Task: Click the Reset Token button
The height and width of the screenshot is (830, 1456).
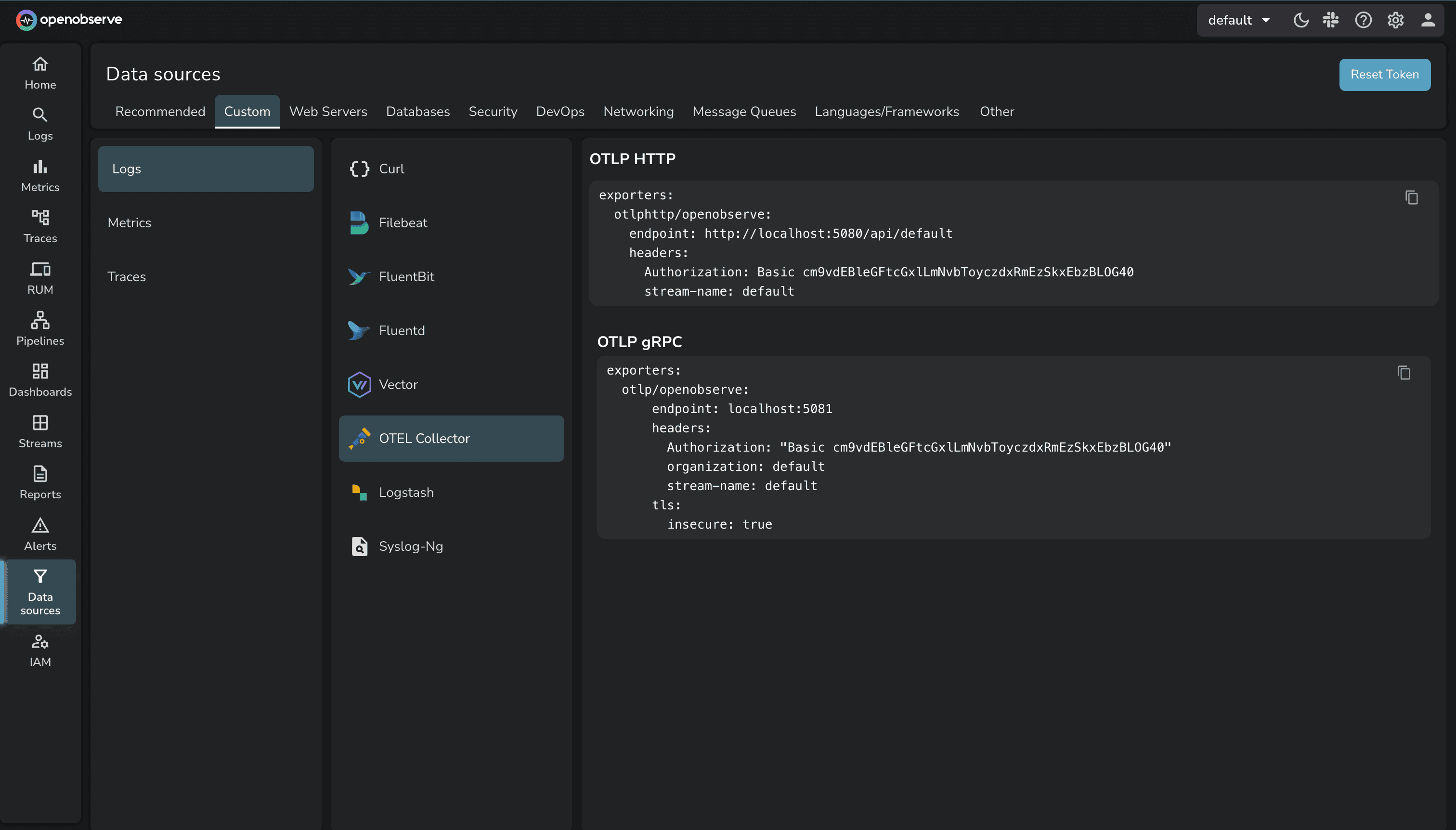Action: click(x=1384, y=74)
